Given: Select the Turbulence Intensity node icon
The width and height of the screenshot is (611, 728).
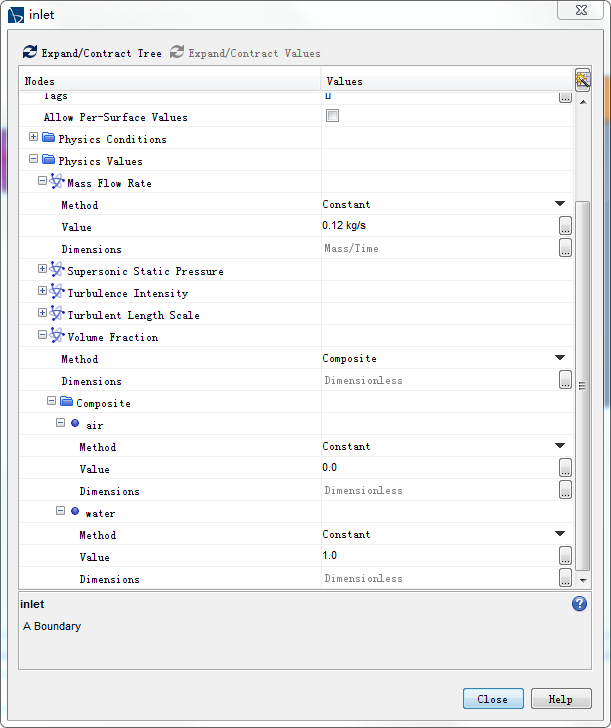Looking at the screenshot, I should click(x=57, y=293).
